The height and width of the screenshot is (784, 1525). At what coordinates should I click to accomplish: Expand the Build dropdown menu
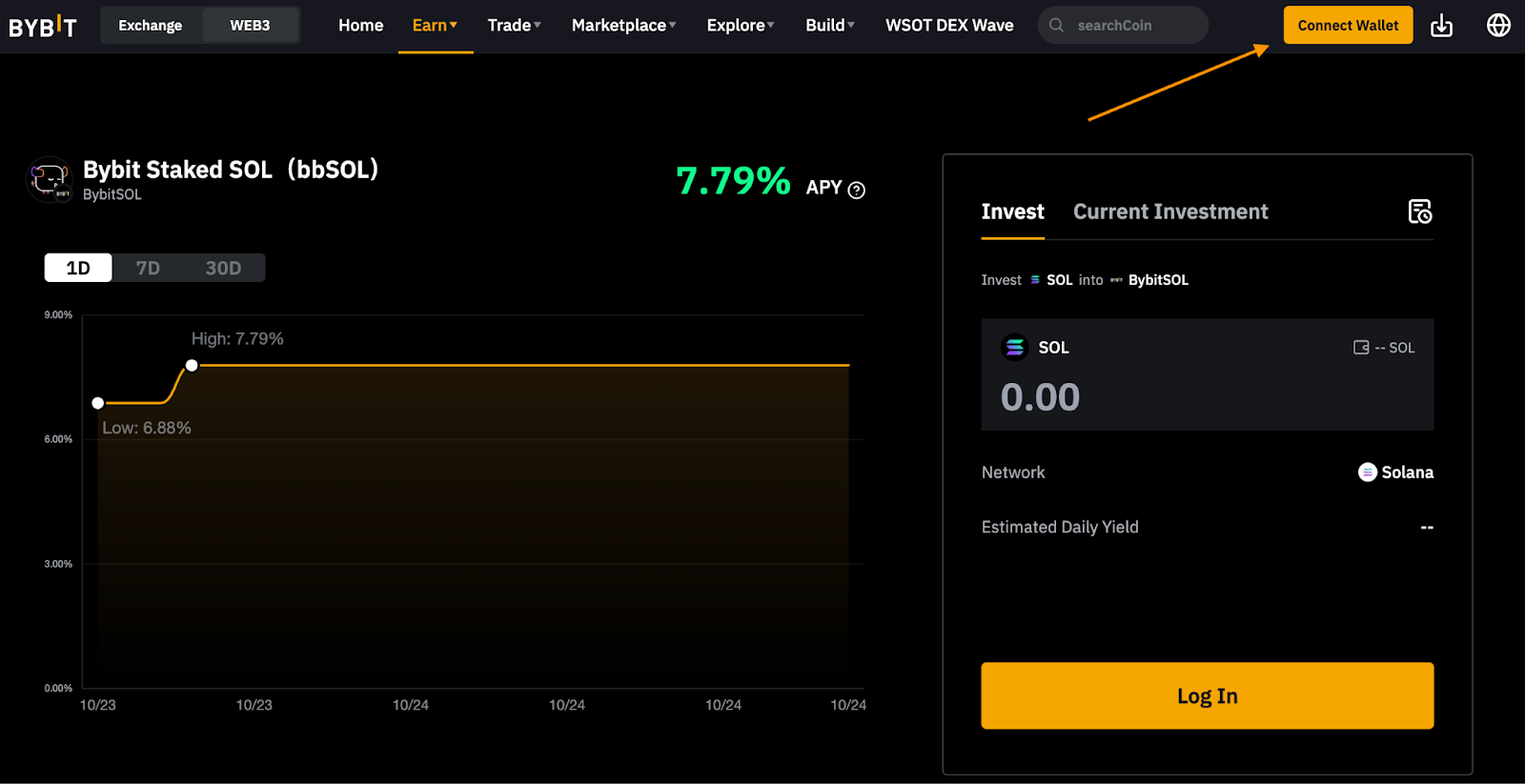pos(830,26)
